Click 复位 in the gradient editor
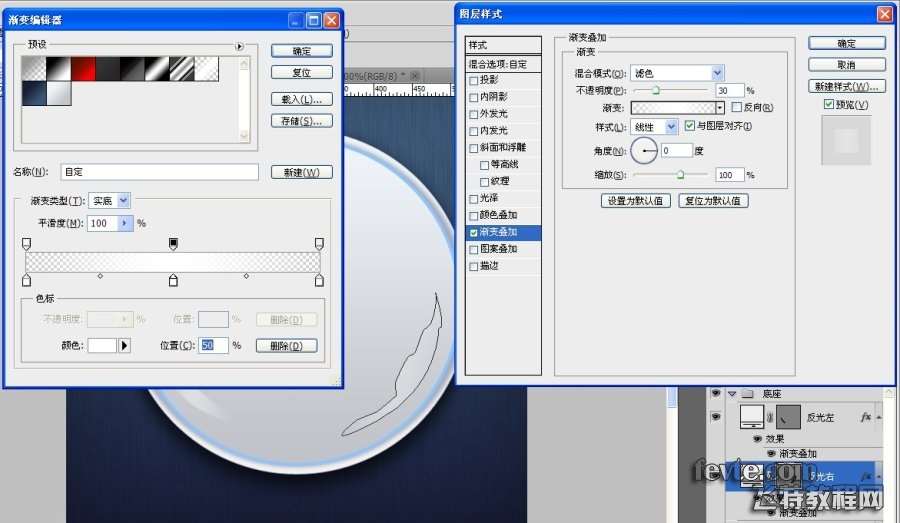This screenshot has width=900, height=523. 301,72
